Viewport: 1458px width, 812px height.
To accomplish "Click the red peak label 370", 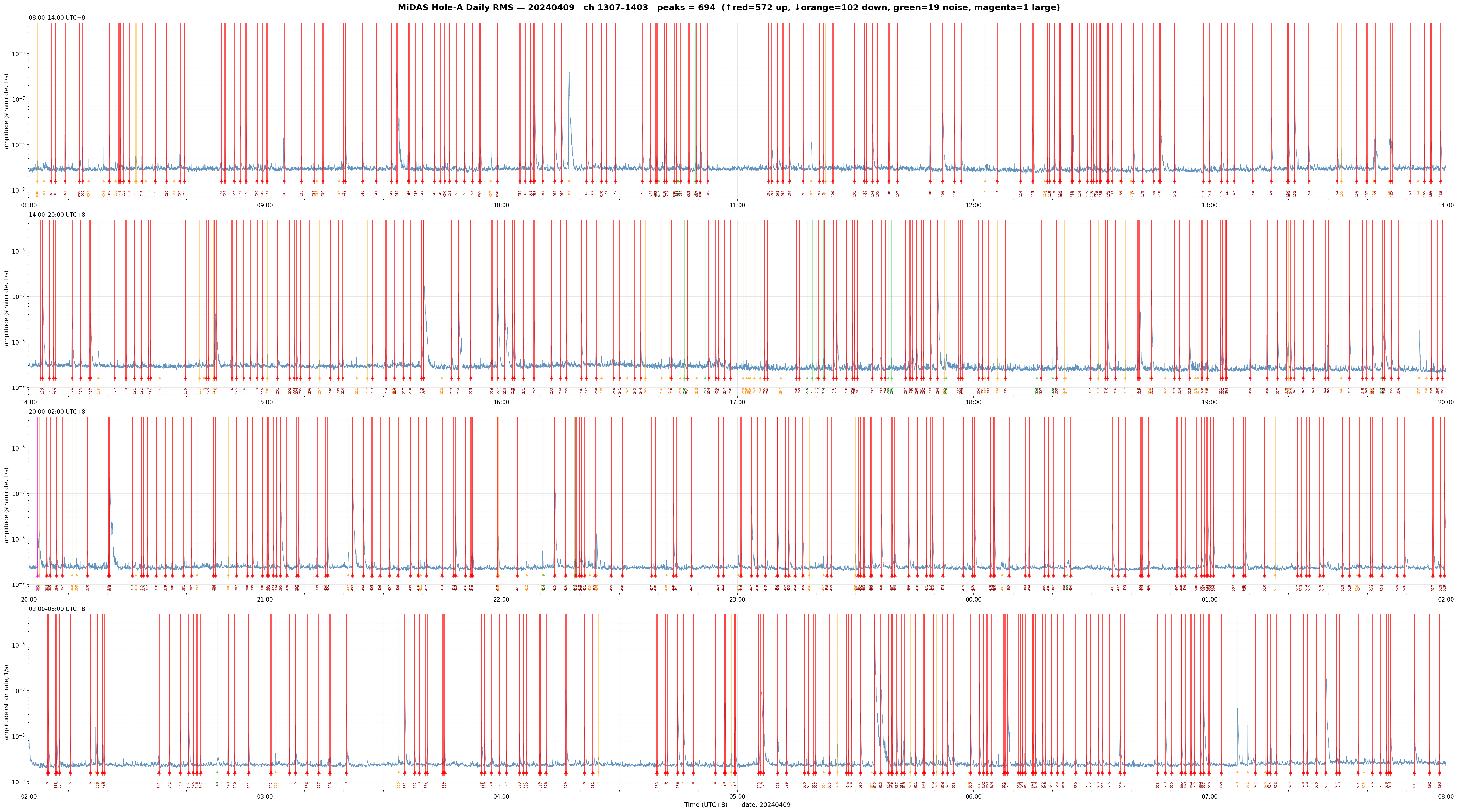I will 88,588.
